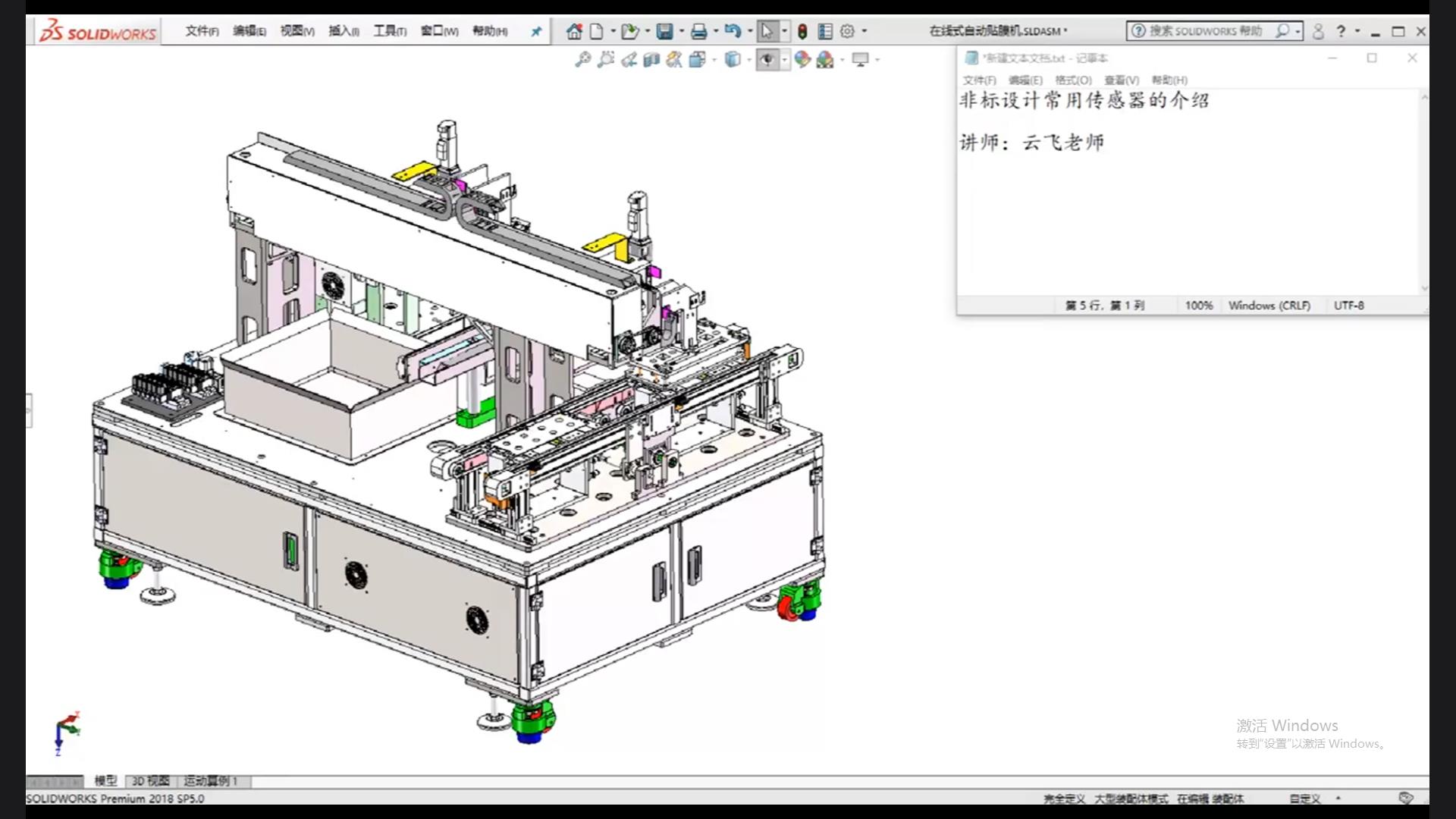Expand New document dropdown arrow

pos(613,31)
